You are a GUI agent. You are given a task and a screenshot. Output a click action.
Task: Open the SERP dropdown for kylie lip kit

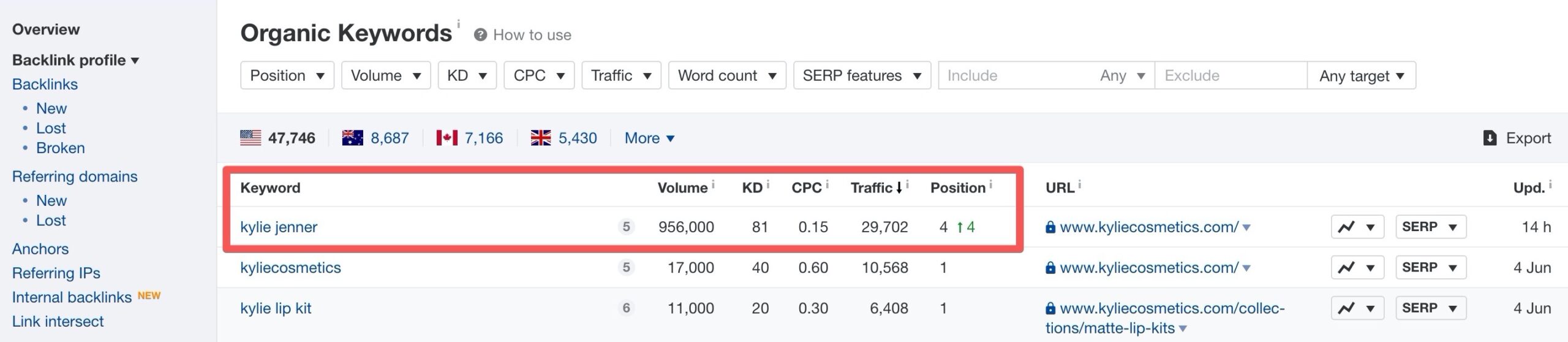pos(1431,308)
